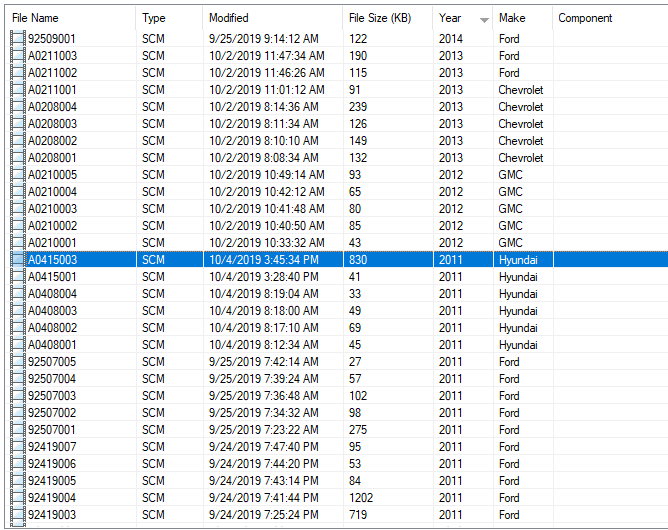Pick the file icon beside A0208003

18,124
